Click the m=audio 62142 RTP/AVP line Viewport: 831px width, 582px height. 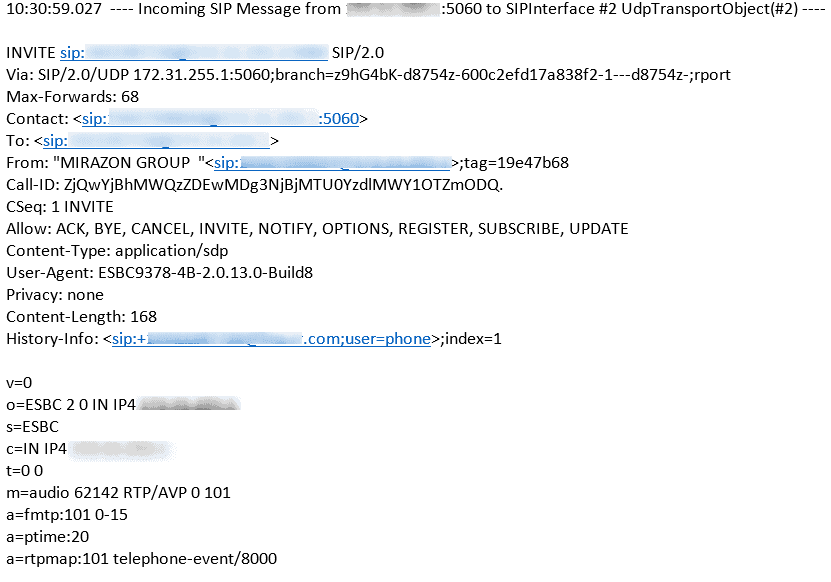click(x=118, y=493)
